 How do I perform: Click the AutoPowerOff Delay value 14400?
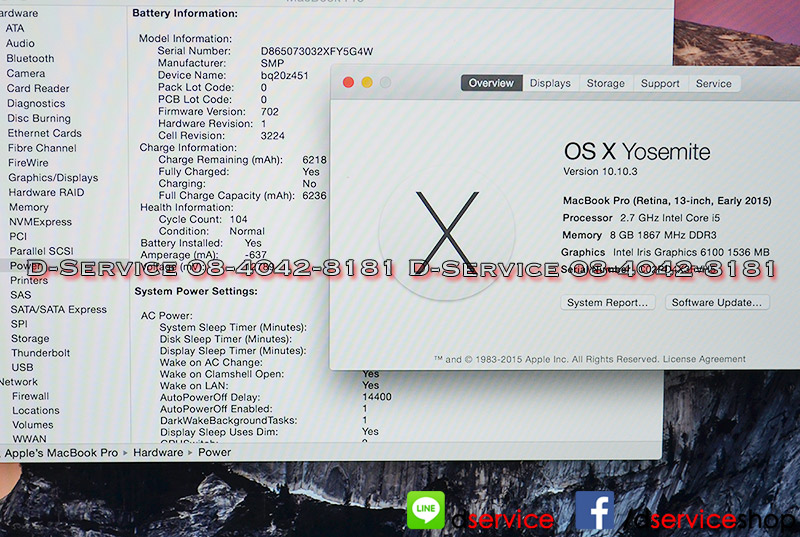[x=377, y=397]
